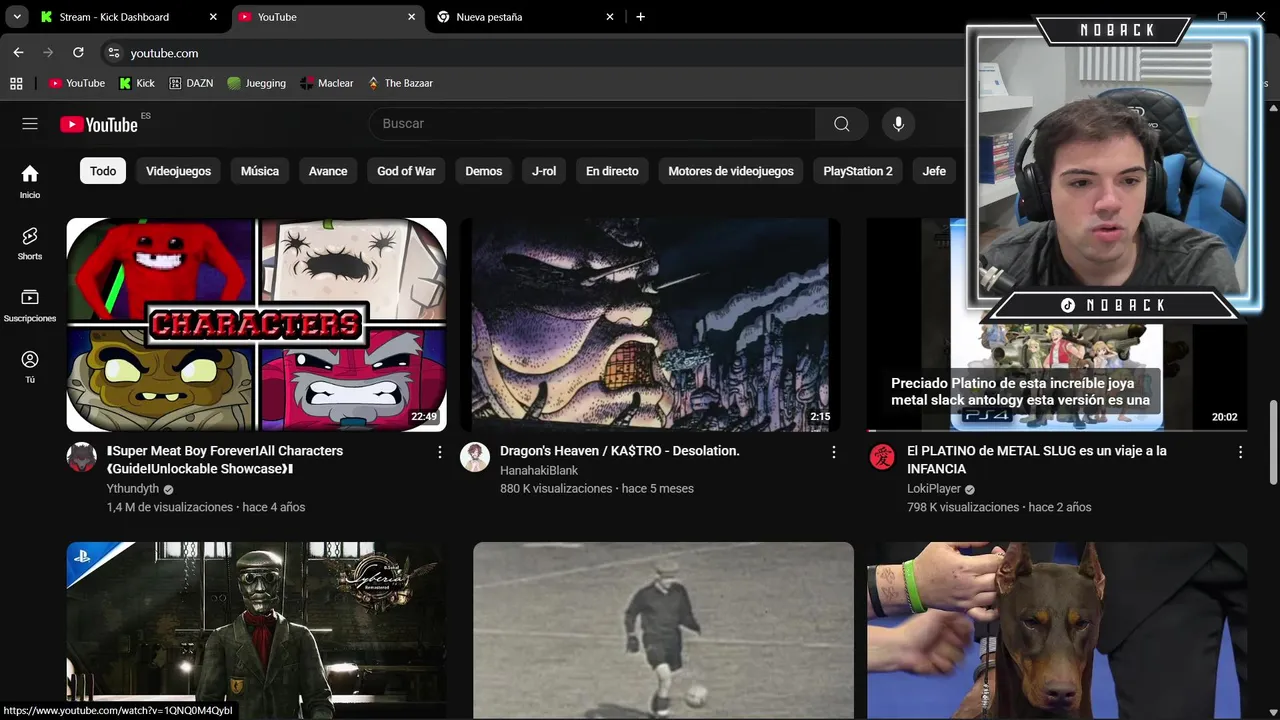This screenshot has width=1280, height=720.
Task: Open Super Meat Boy Forever characters thumbnail
Action: click(257, 325)
